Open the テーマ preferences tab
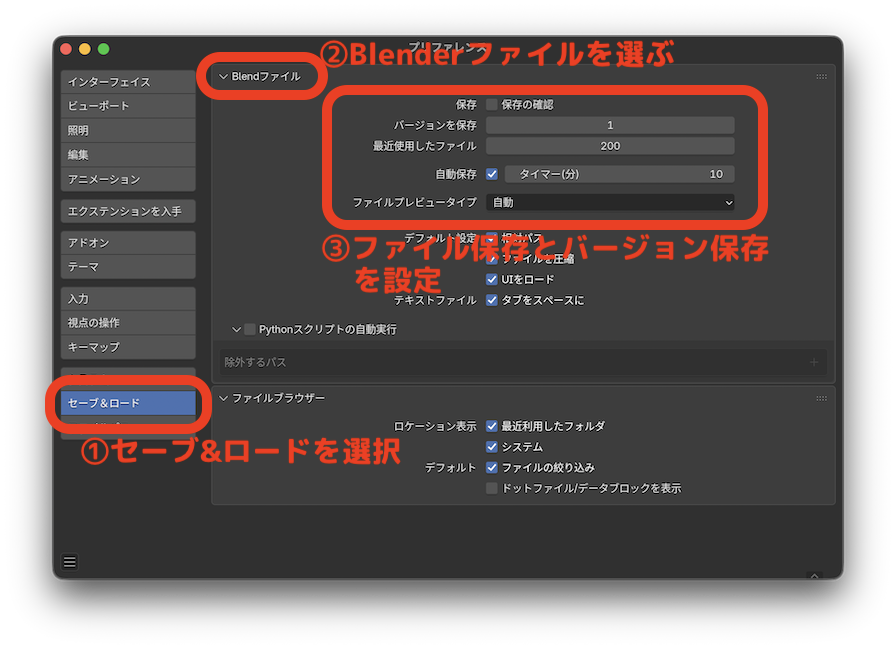 tap(128, 267)
